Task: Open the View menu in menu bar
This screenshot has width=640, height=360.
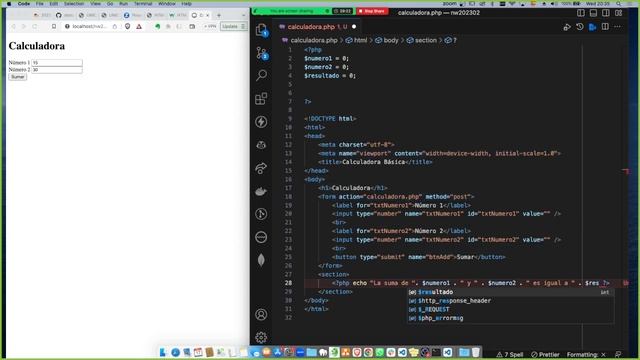Action: point(96,3)
